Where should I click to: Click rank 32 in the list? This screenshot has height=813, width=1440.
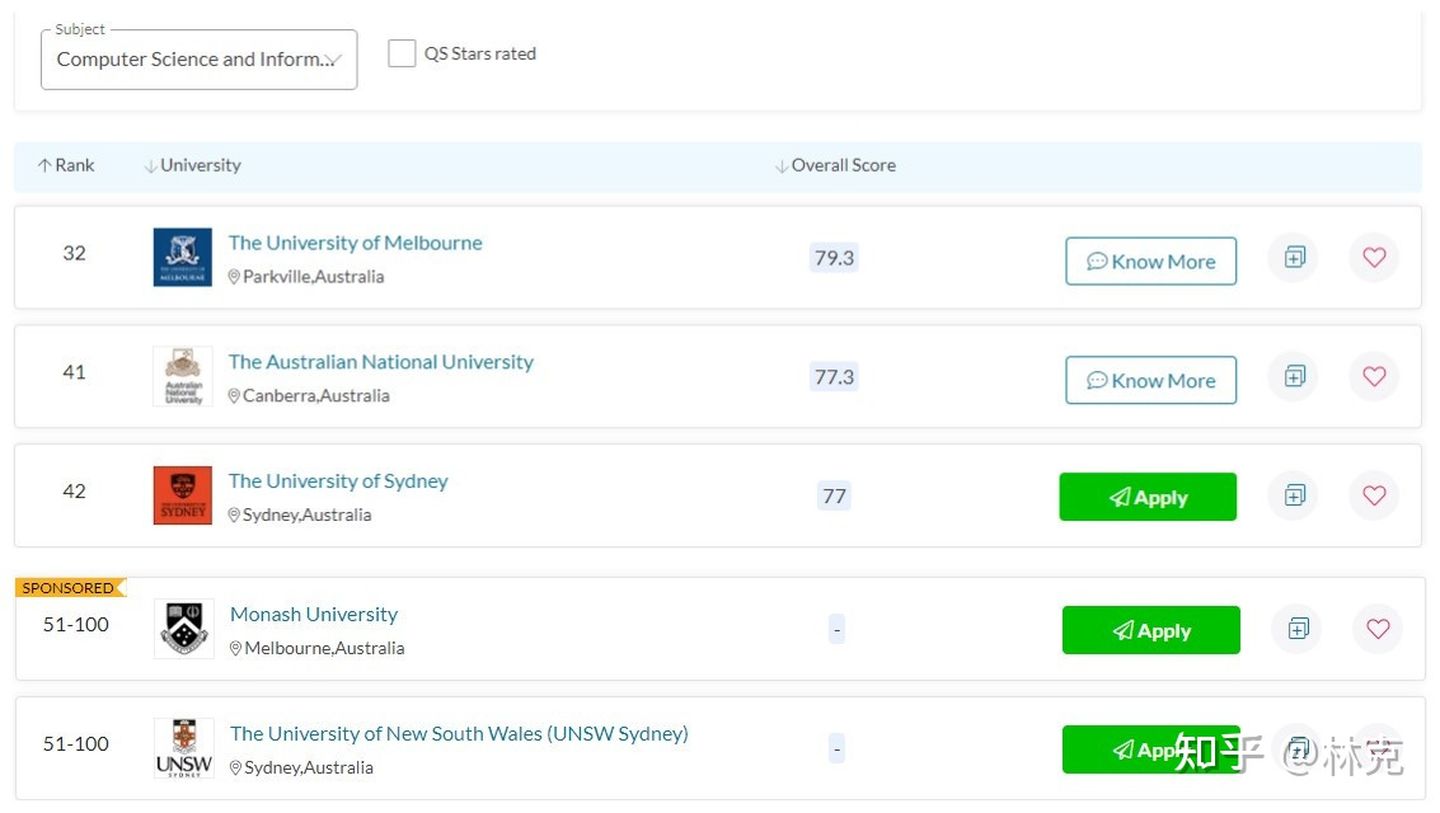tap(74, 253)
